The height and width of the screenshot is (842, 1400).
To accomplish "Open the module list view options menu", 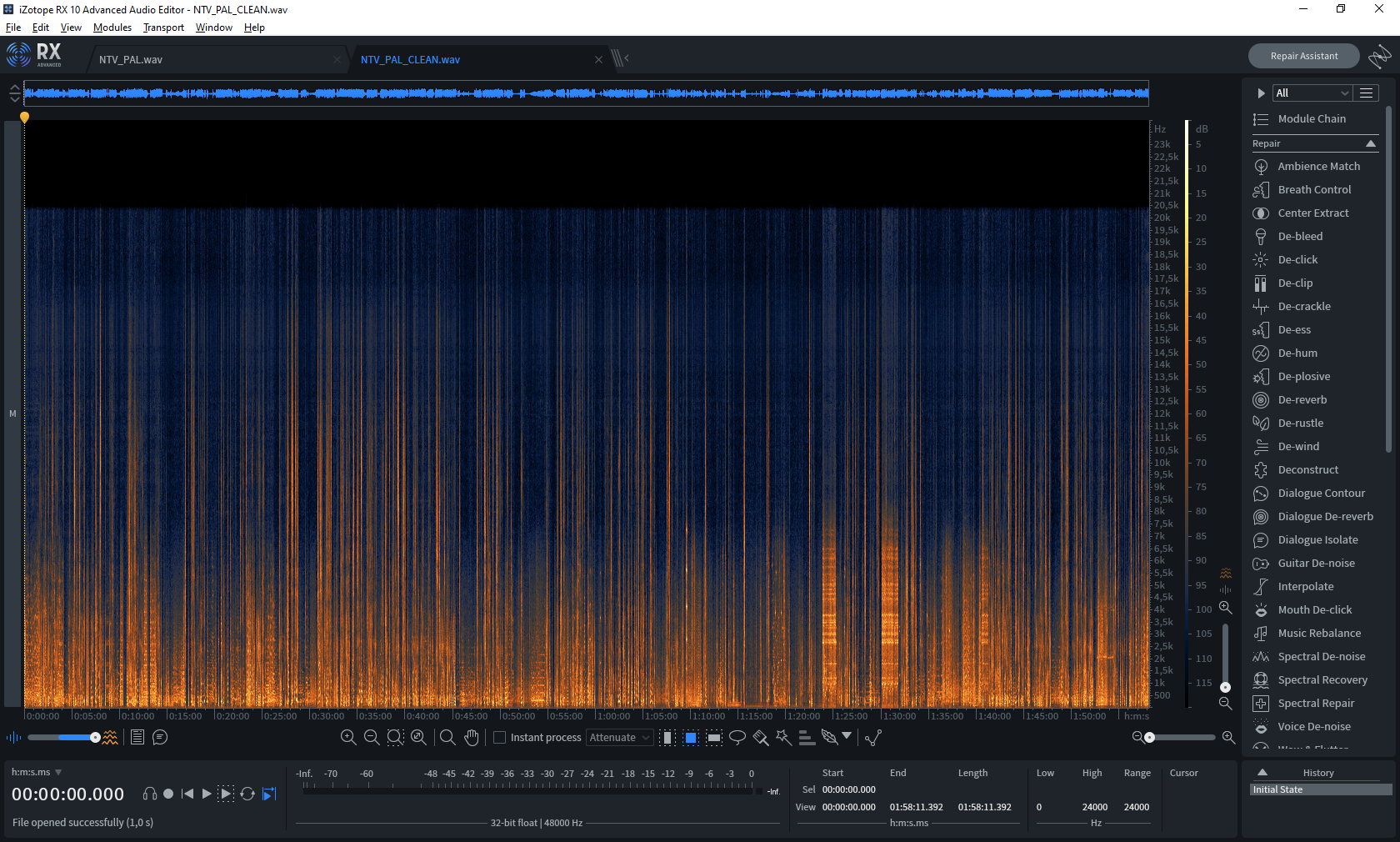I will point(1367,93).
